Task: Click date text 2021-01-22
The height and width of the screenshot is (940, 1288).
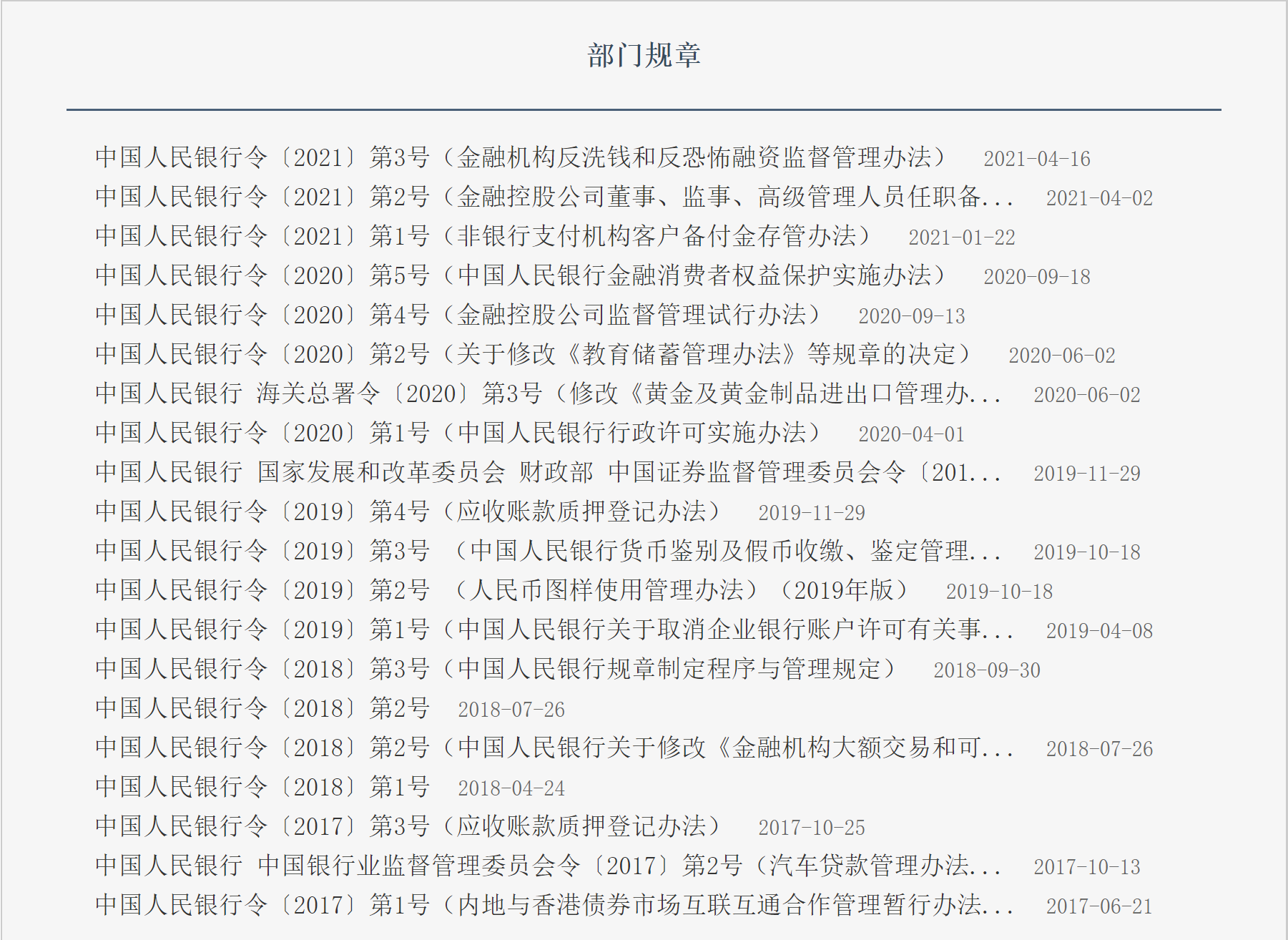Action: (962, 238)
